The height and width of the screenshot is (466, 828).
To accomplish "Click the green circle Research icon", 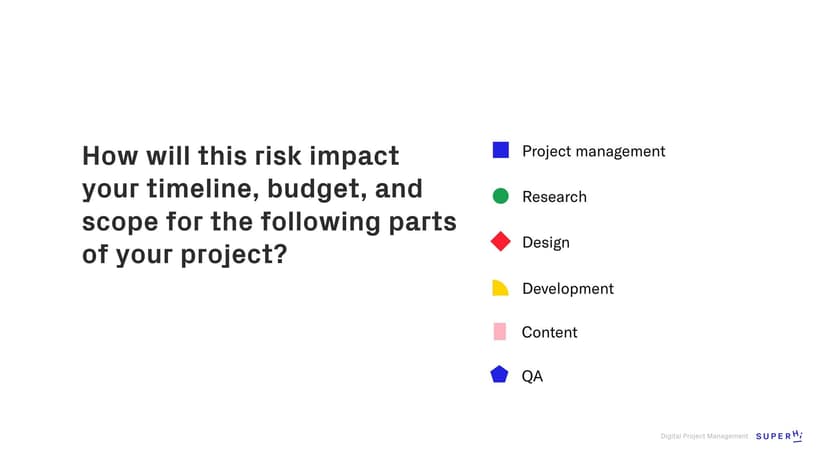I will (x=501, y=196).
